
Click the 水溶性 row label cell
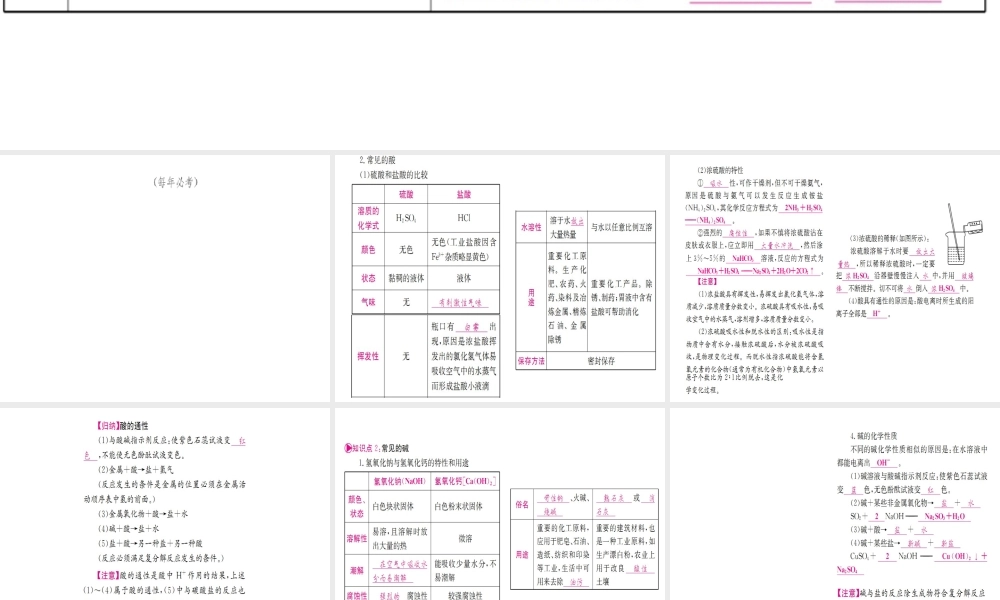click(x=530, y=228)
